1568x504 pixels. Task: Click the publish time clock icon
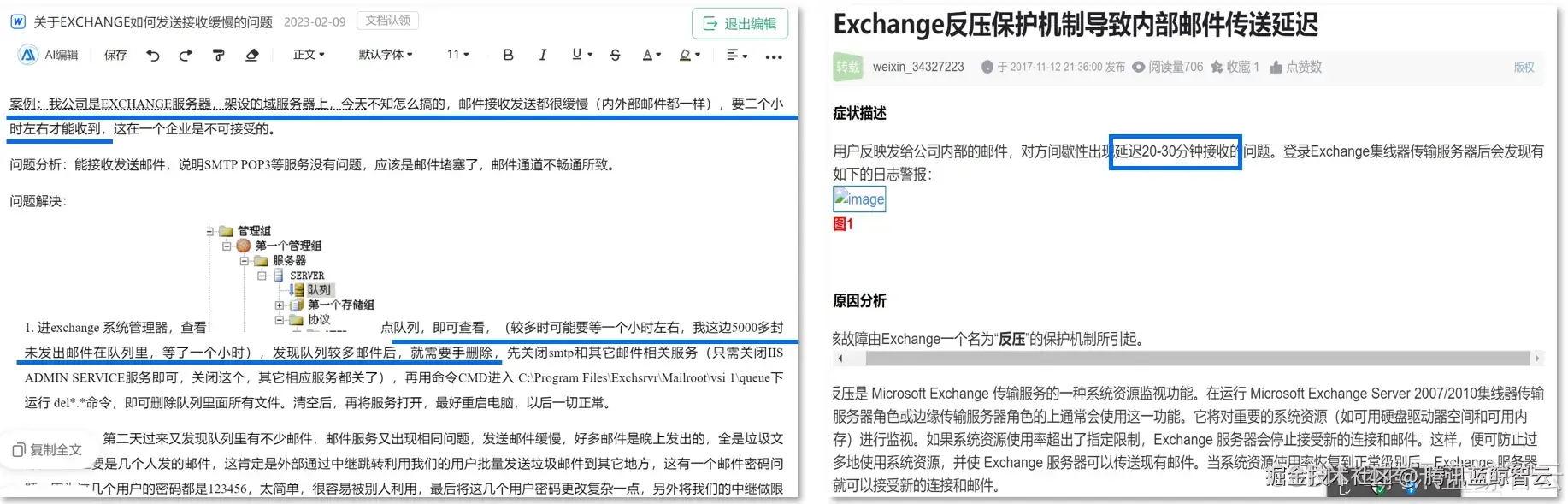[987, 67]
